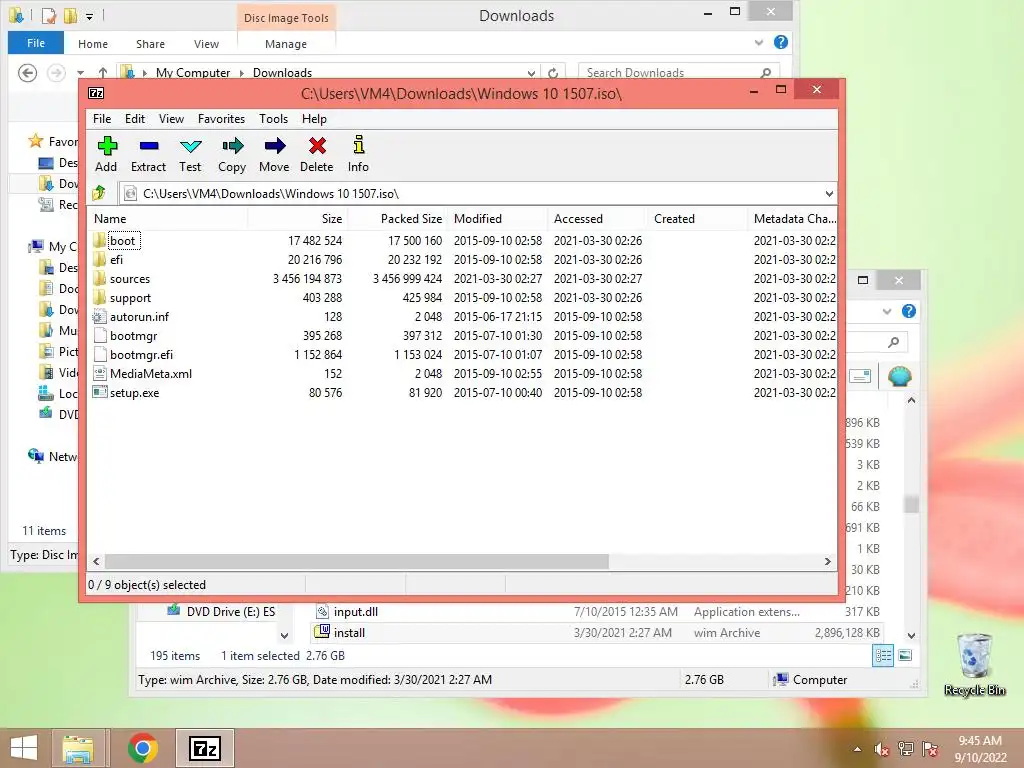
Task: Click the muted volume tray icon
Action: [x=882, y=749]
